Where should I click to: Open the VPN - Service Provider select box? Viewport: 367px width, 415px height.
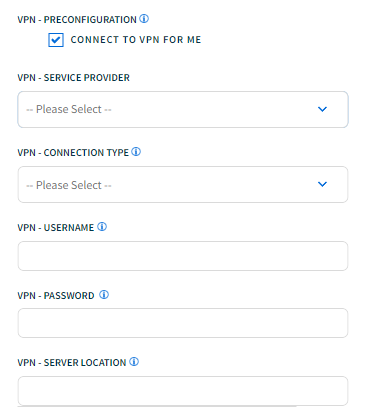pyautogui.click(x=183, y=109)
